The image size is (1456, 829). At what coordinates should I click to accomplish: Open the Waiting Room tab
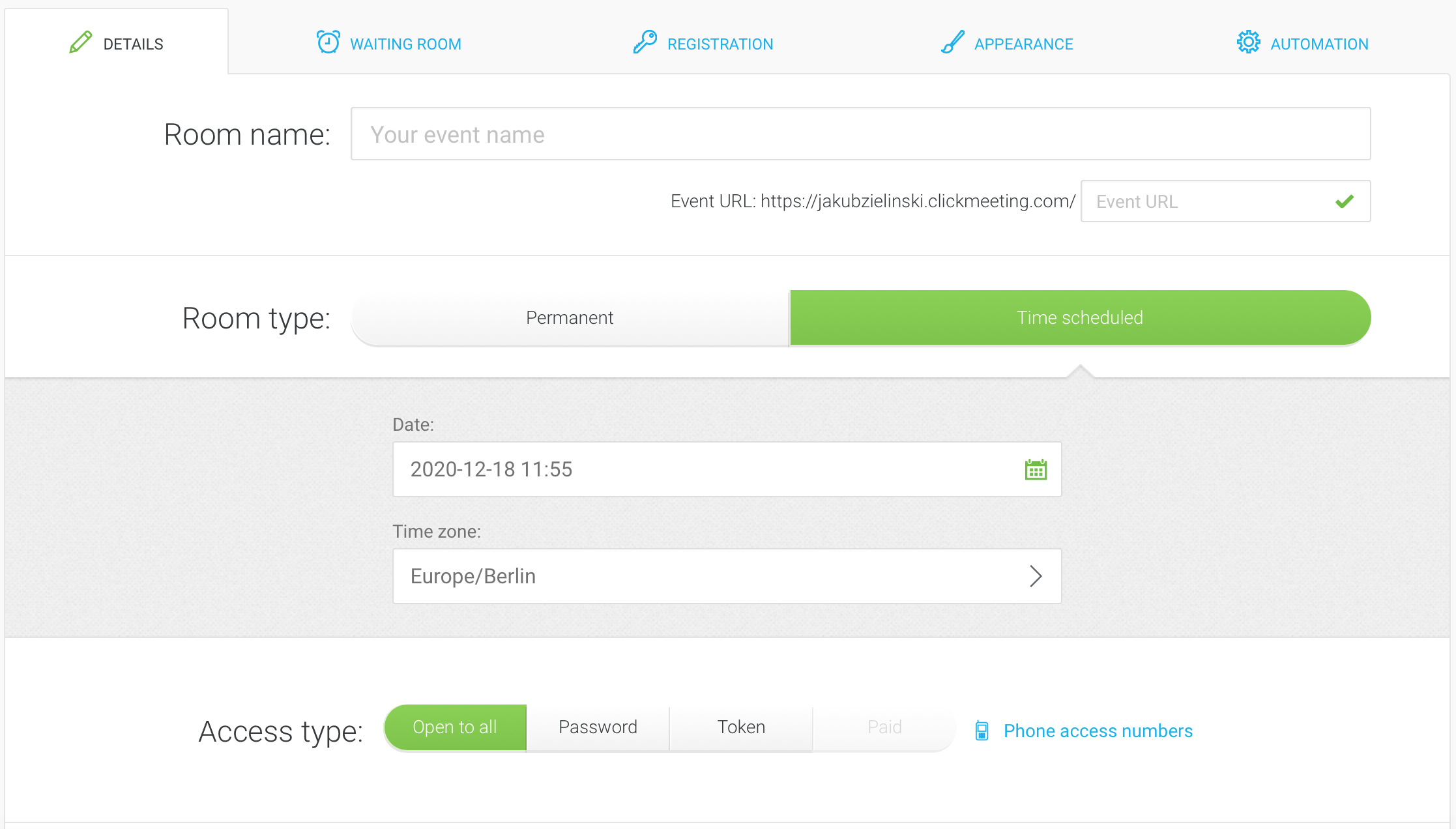(x=389, y=44)
